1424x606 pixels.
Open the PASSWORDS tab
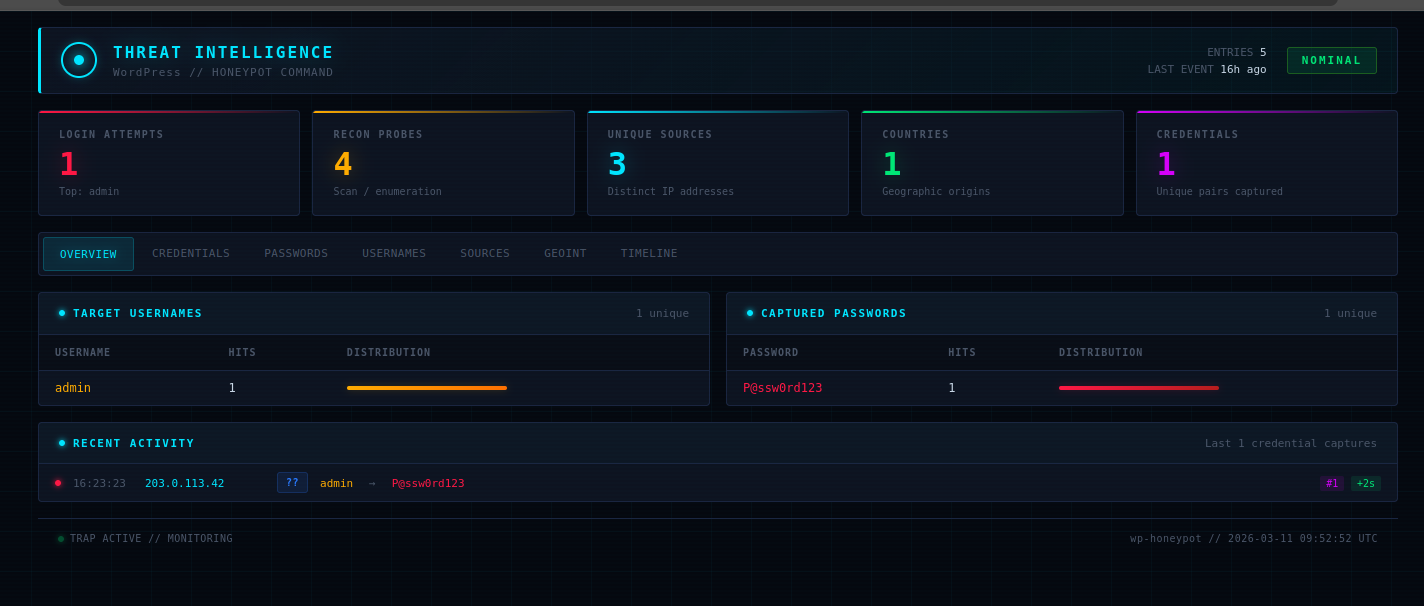[296, 253]
